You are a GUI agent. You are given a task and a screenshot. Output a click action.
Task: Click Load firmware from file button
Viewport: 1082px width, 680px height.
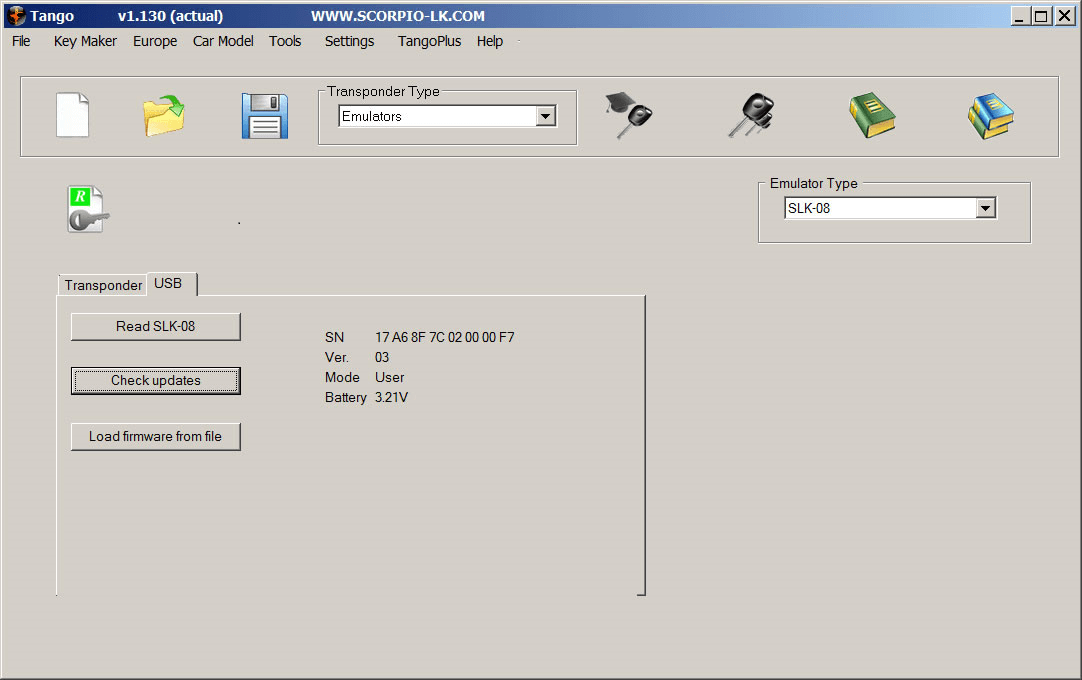tap(156, 436)
